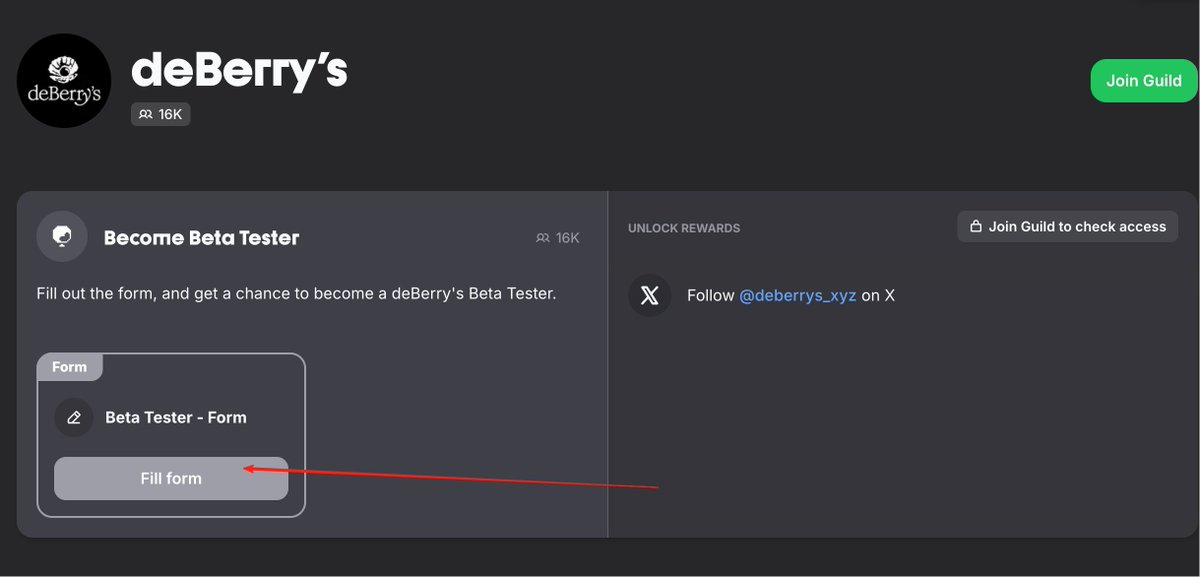1200x577 pixels.
Task: Click the 16K count in the role card
Action: (567, 238)
